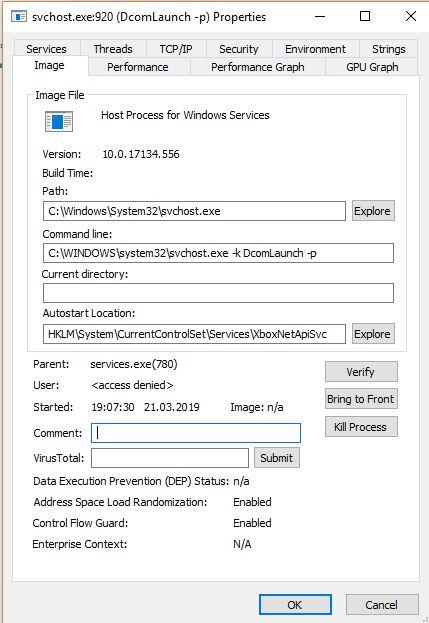Click the Kill Process button
Screen dimensions: 429x623
[x=361, y=427]
